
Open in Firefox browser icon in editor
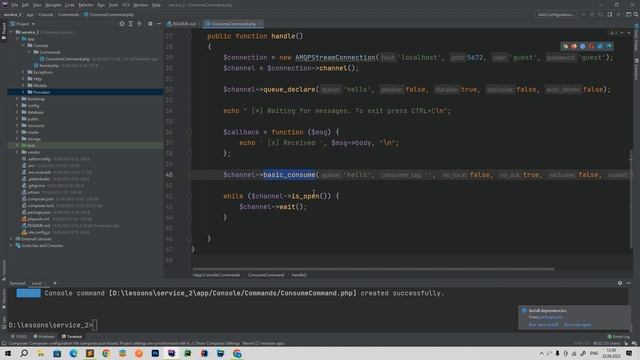pos(574,46)
